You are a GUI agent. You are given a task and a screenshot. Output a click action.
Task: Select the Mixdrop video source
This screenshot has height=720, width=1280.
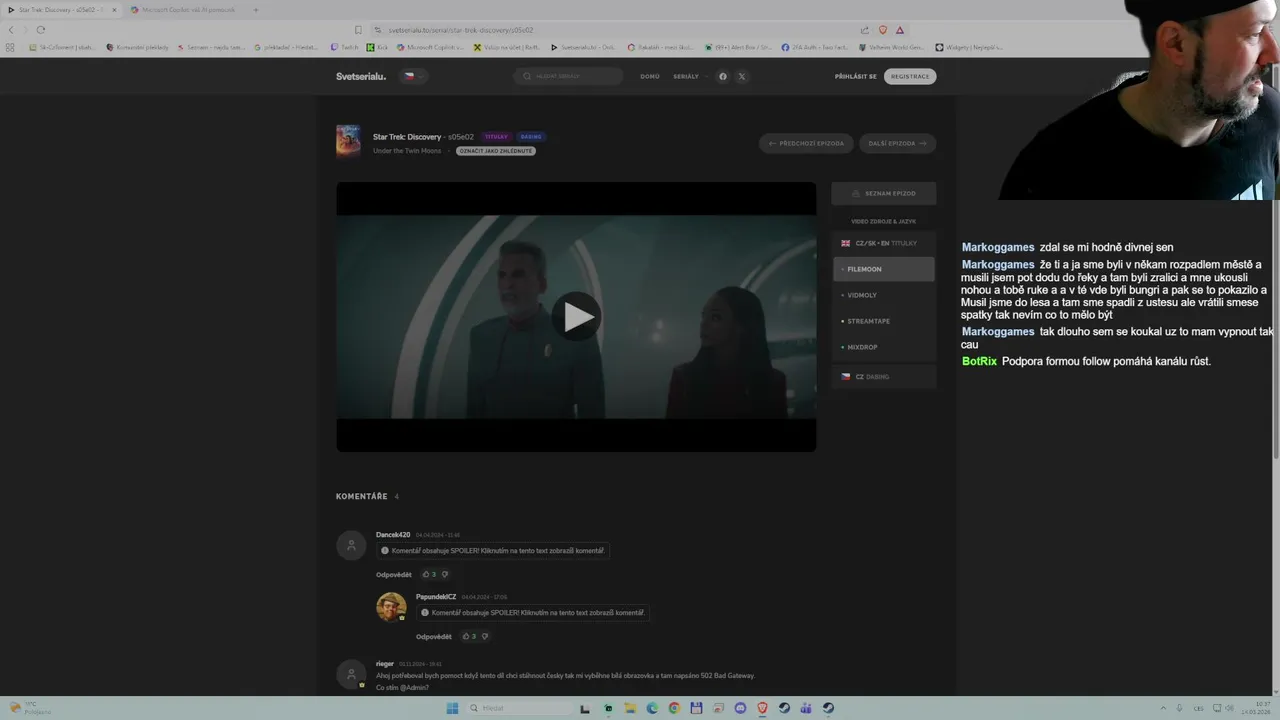tap(884, 347)
